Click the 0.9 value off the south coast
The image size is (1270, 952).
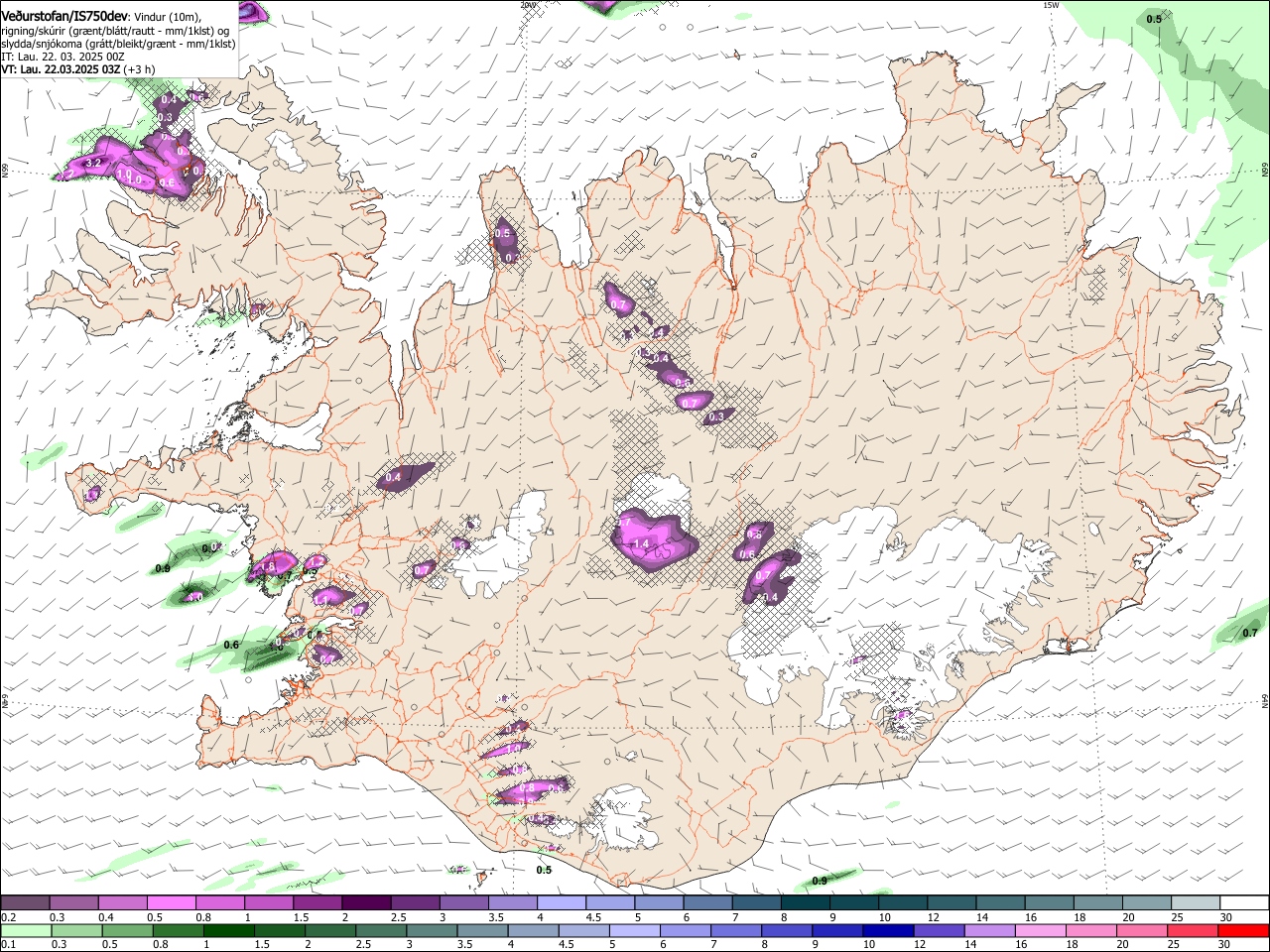(820, 881)
